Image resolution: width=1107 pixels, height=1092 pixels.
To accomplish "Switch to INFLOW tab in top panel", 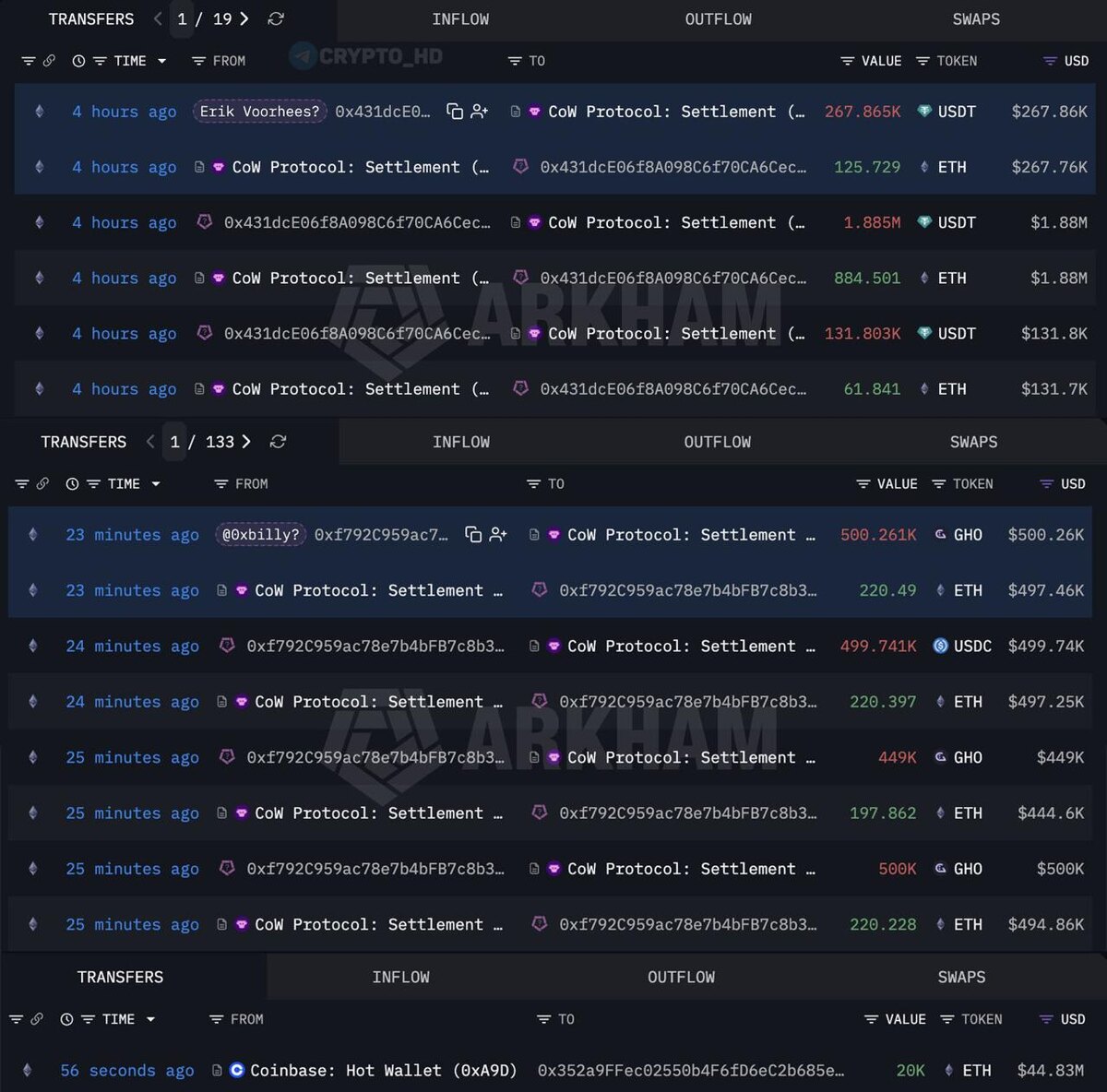I will (x=460, y=19).
